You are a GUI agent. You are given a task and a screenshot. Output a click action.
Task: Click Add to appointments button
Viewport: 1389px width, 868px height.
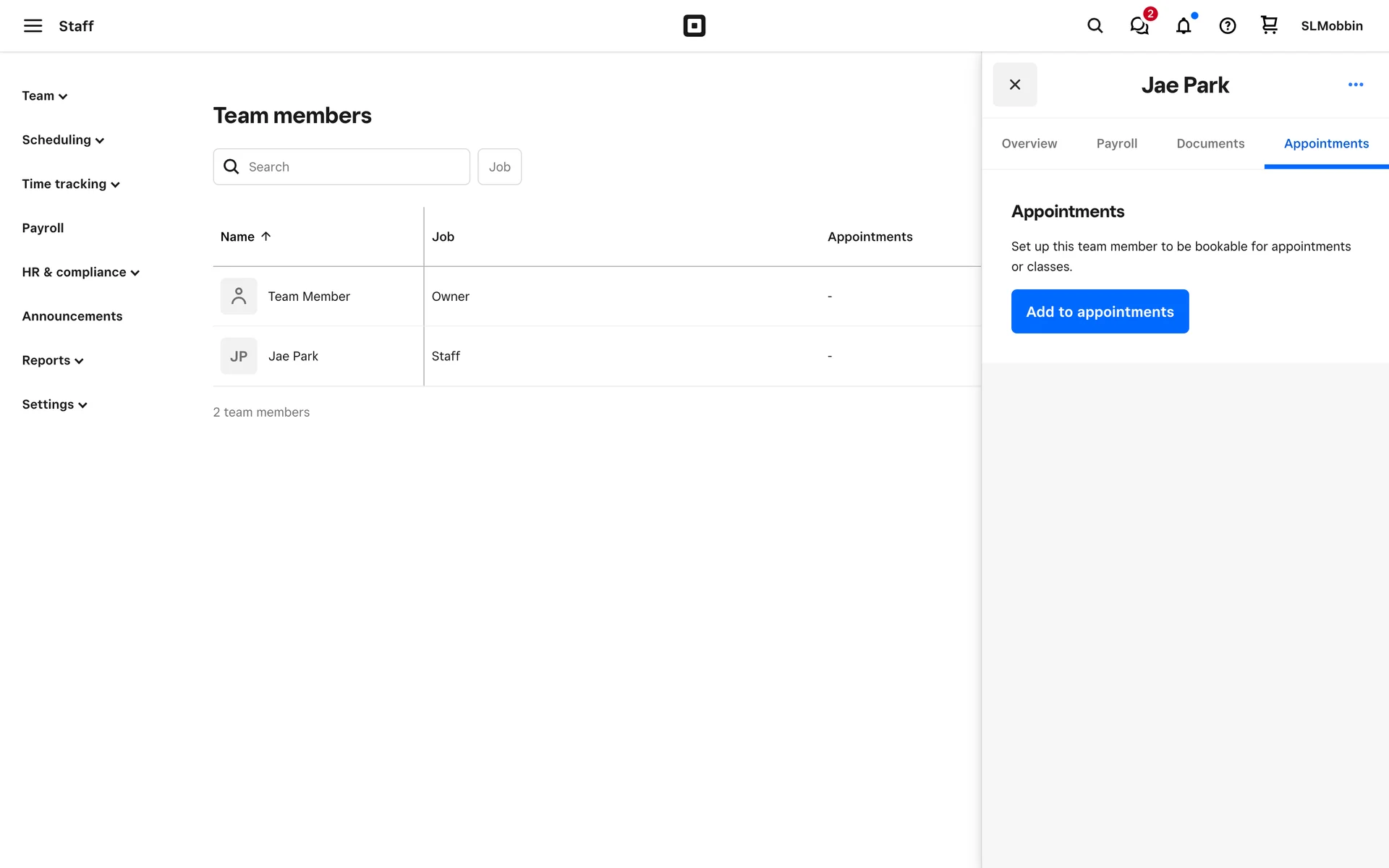coord(1099,312)
